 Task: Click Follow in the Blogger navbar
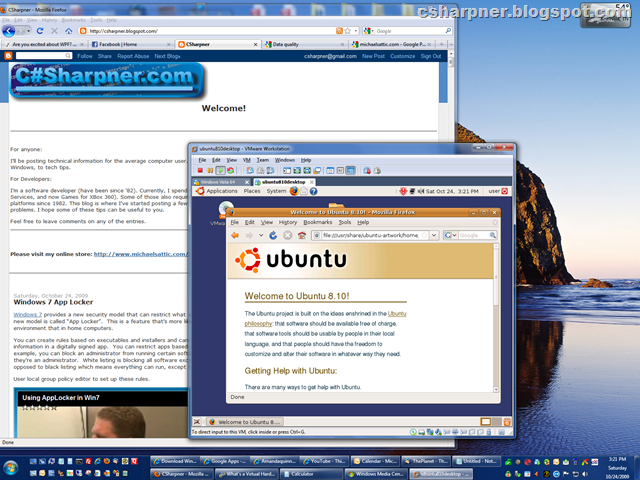coord(85,56)
